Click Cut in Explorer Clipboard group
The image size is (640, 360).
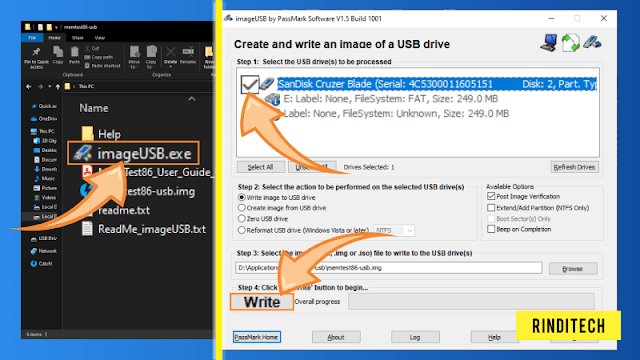tap(92, 48)
